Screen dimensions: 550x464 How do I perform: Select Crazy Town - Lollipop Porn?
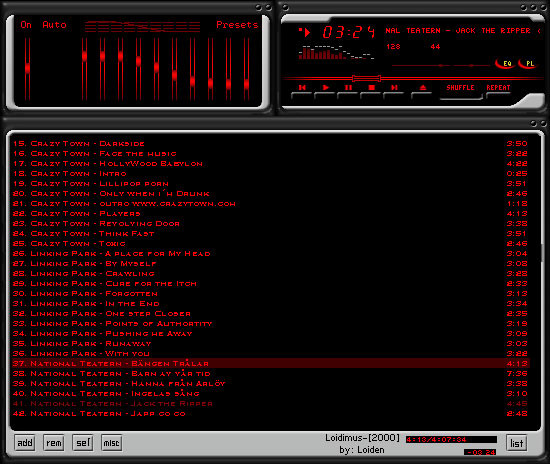pyautogui.click(x=270, y=183)
